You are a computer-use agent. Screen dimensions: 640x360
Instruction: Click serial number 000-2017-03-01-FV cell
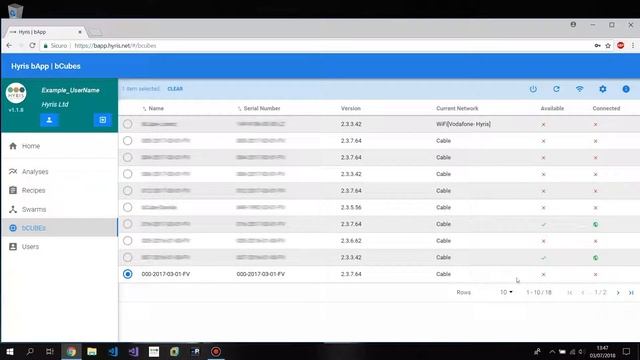261,274
